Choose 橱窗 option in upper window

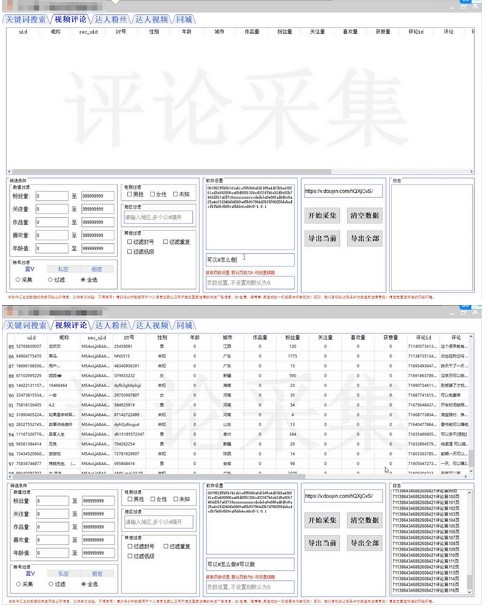(x=97, y=269)
